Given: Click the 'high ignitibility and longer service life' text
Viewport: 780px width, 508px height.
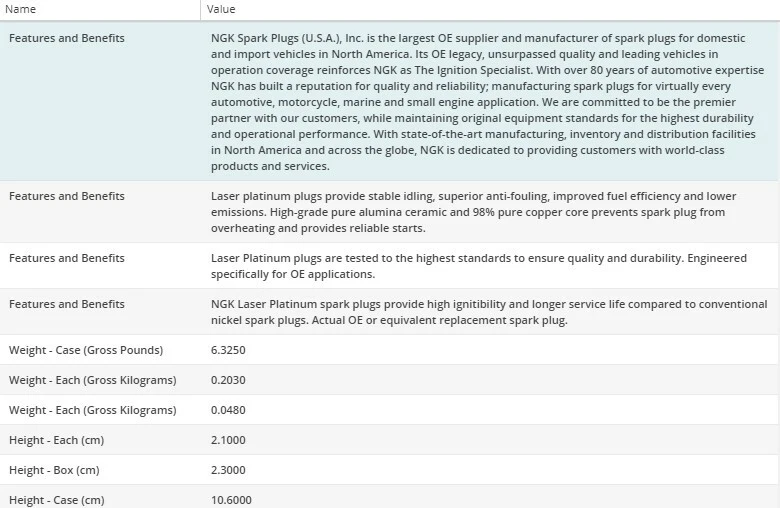Looking at the screenshot, I should tap(489, 312).
